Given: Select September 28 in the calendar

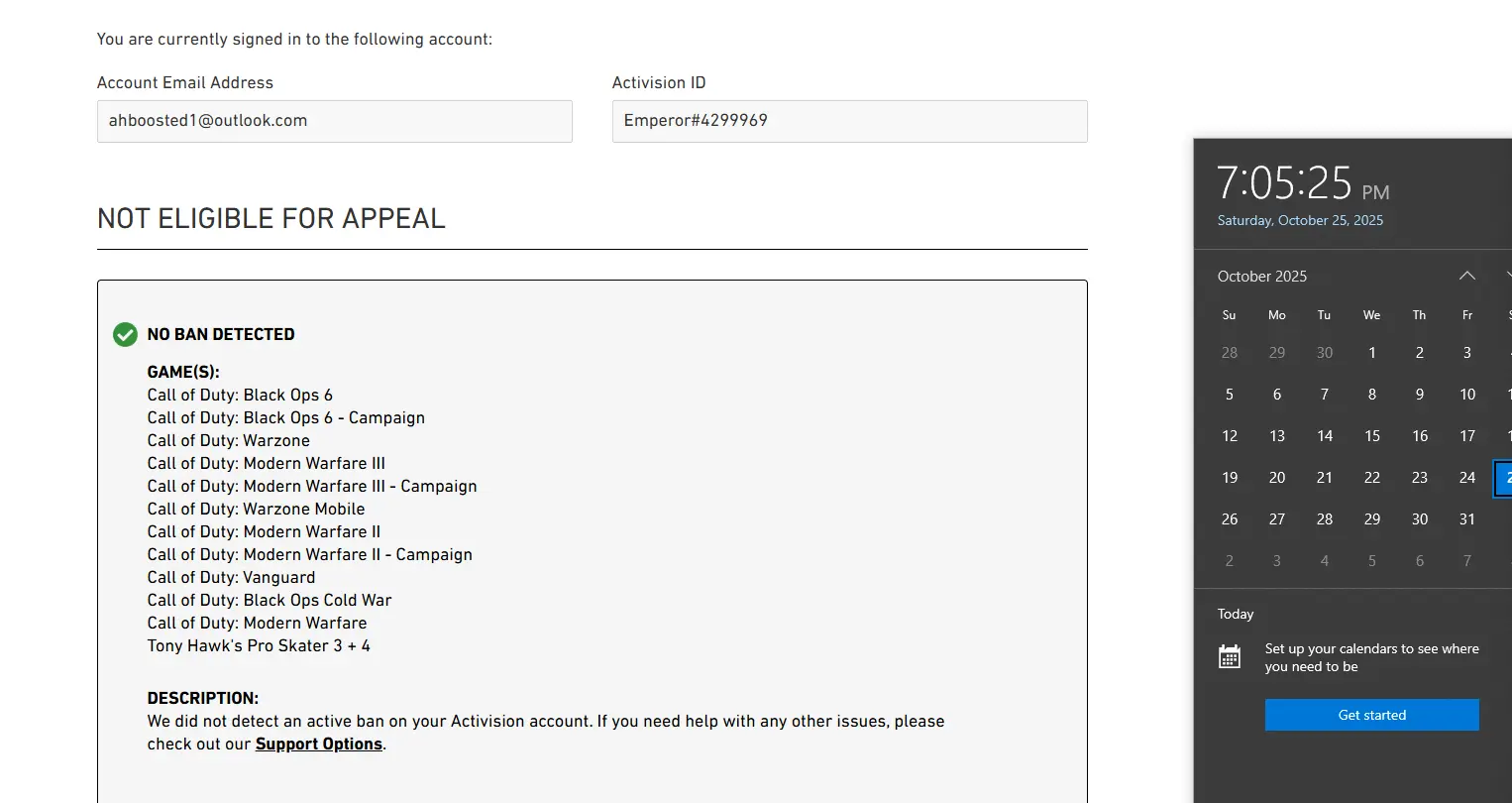Looking at the screenshot, I should 1229,352.
